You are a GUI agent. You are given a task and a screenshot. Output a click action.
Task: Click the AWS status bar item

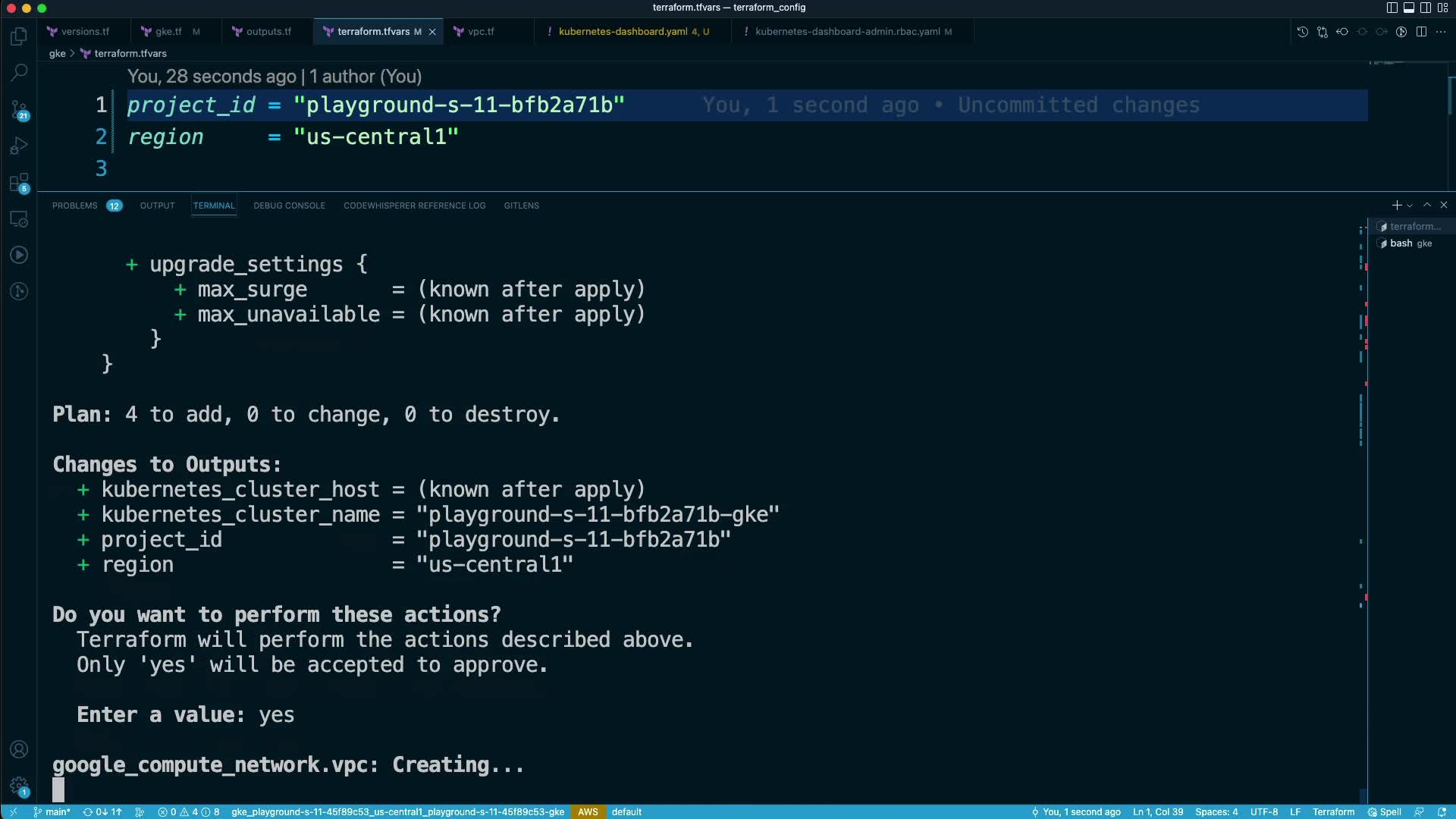[x=588, y=811]
